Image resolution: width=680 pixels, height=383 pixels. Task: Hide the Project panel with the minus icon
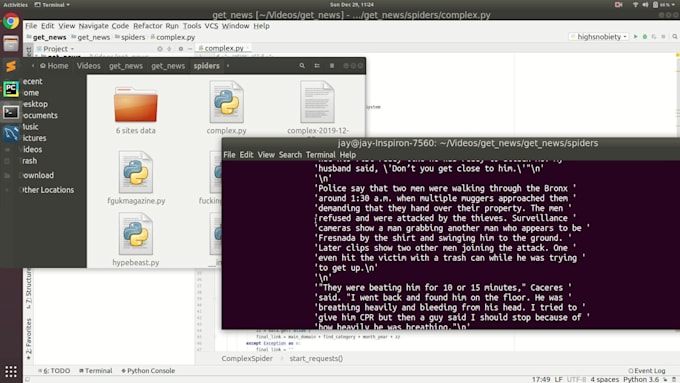click(190, 49)
